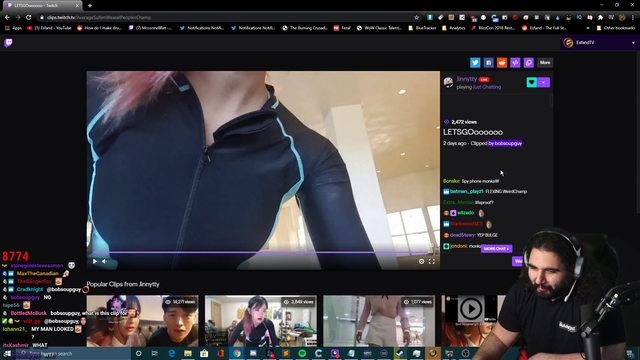This screenshot has width=640, height=360.
Task: Open the Apps bookmarks shortcut
Action: (13, 28)
